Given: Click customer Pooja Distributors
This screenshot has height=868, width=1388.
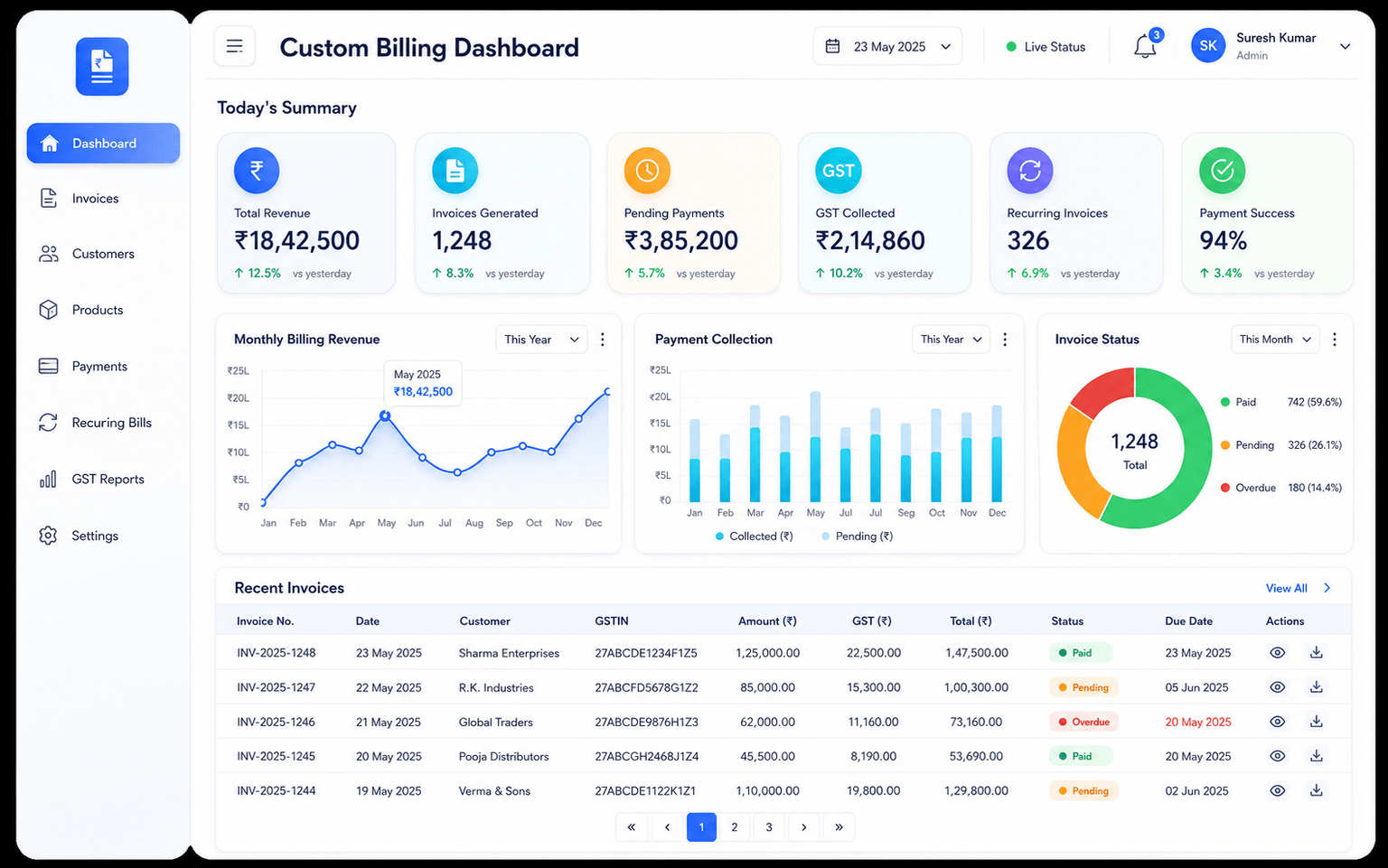Looking at the screenshot, I should pyautogui.click(x=503, y=756).
